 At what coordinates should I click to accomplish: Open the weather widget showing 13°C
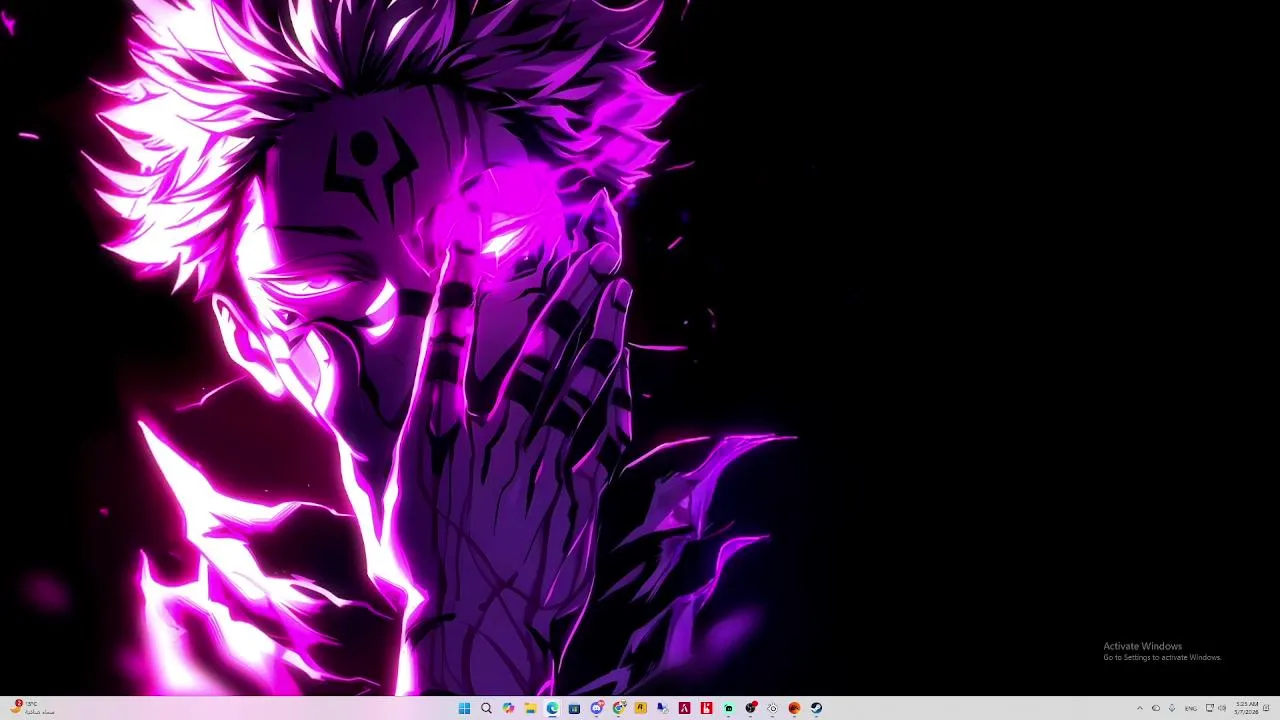pyautogui.click(x=33, y=708)
